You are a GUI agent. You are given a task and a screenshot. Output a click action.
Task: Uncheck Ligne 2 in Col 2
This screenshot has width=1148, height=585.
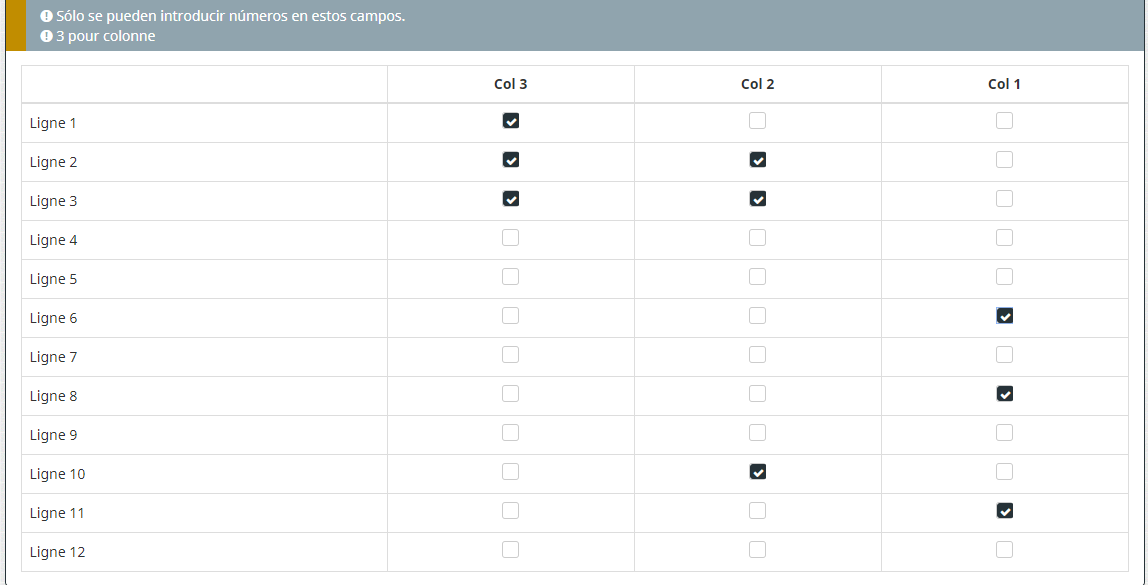[758, 160]
